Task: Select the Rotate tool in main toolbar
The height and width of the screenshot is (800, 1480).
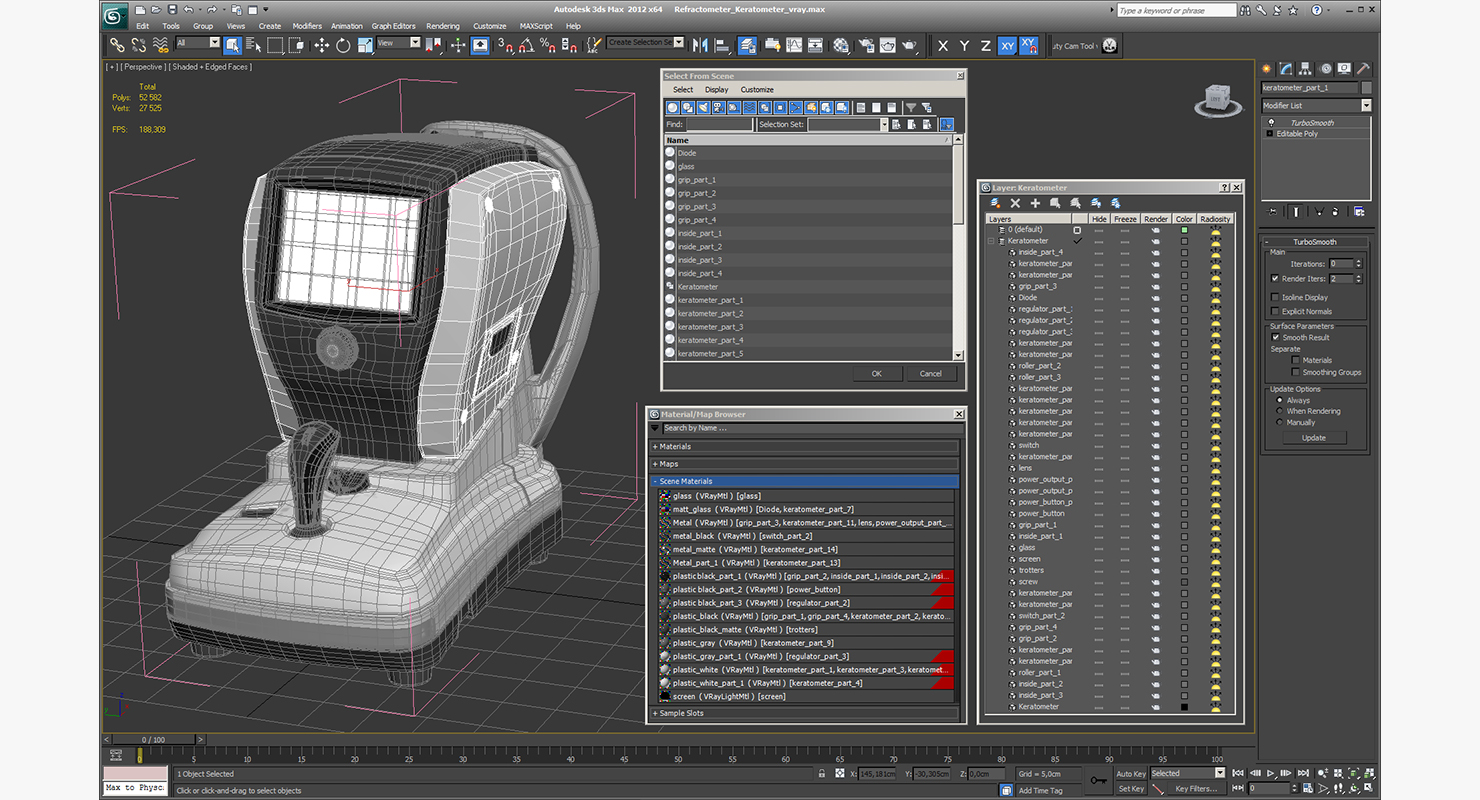Action: [x=343, y=45]
